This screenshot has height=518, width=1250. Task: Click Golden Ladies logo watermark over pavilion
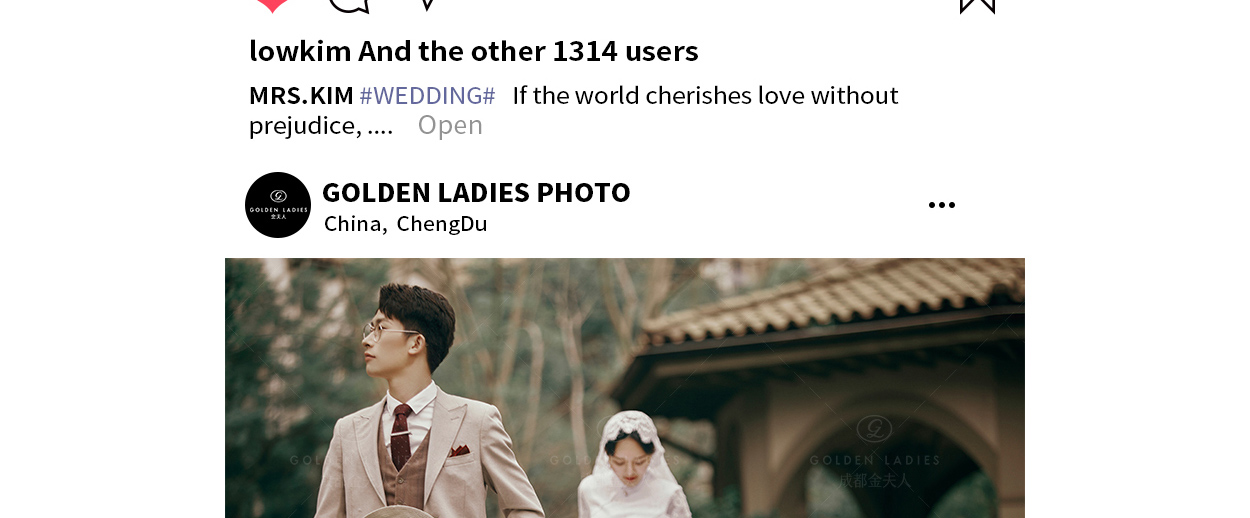pyautogui.click(x=874, y=429)
